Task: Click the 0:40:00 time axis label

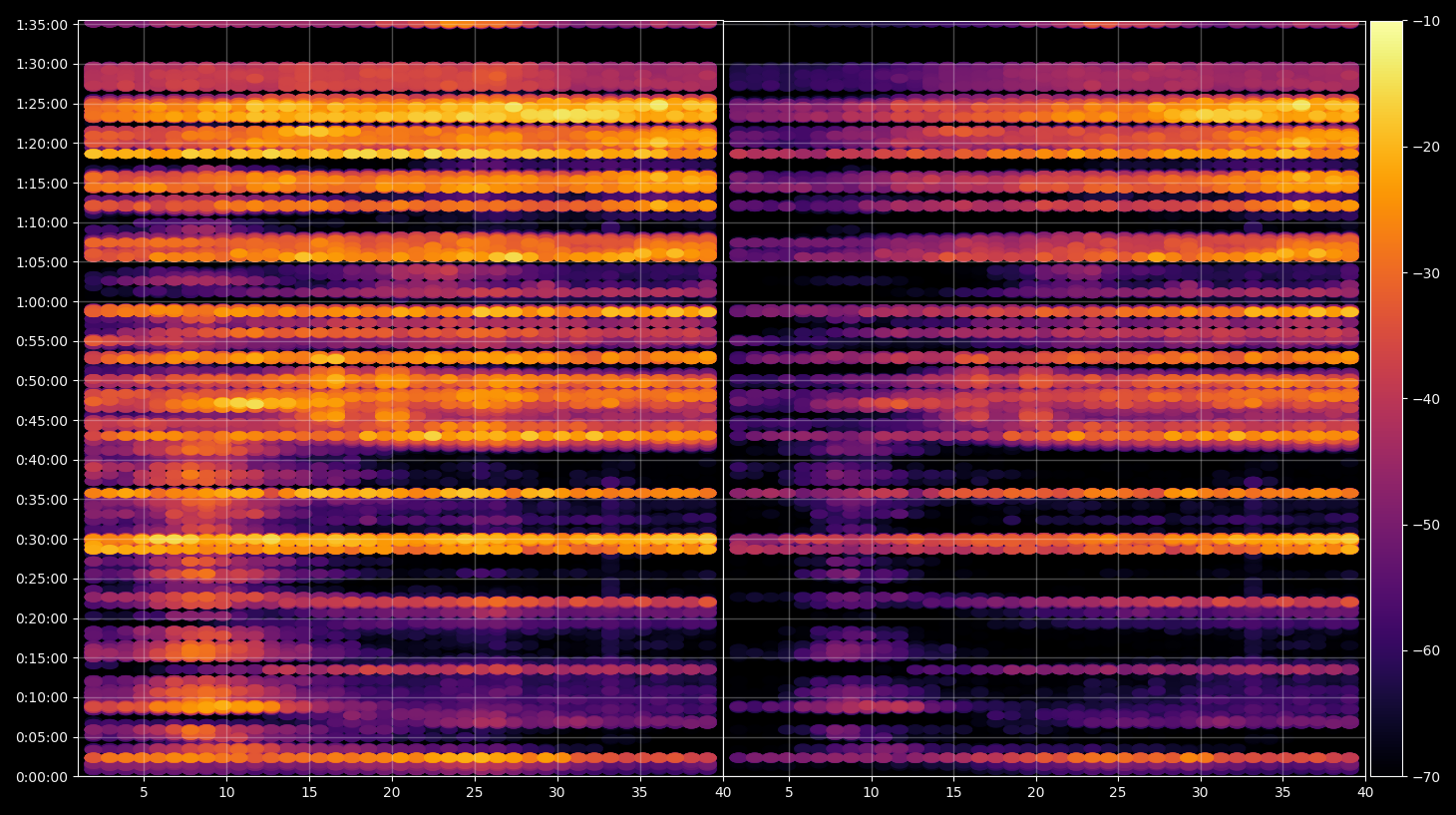Action: point(42,460)
